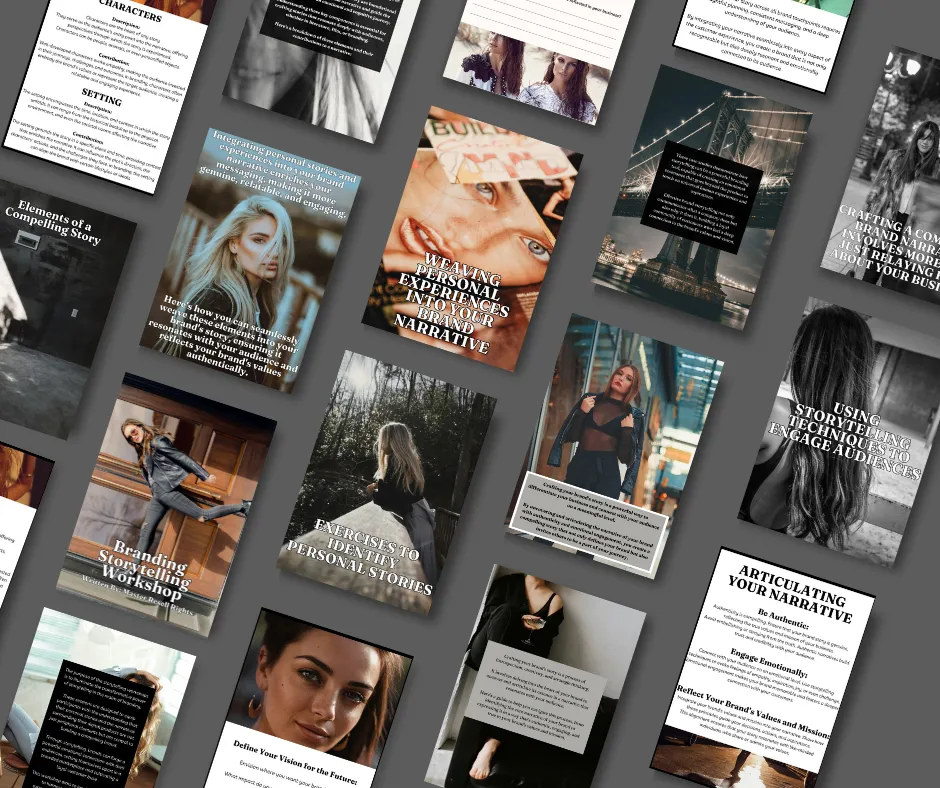
Task: Click the 'Written By: Master Resell Rights' line
Action: pyautogui.click(x=137, y=596)
